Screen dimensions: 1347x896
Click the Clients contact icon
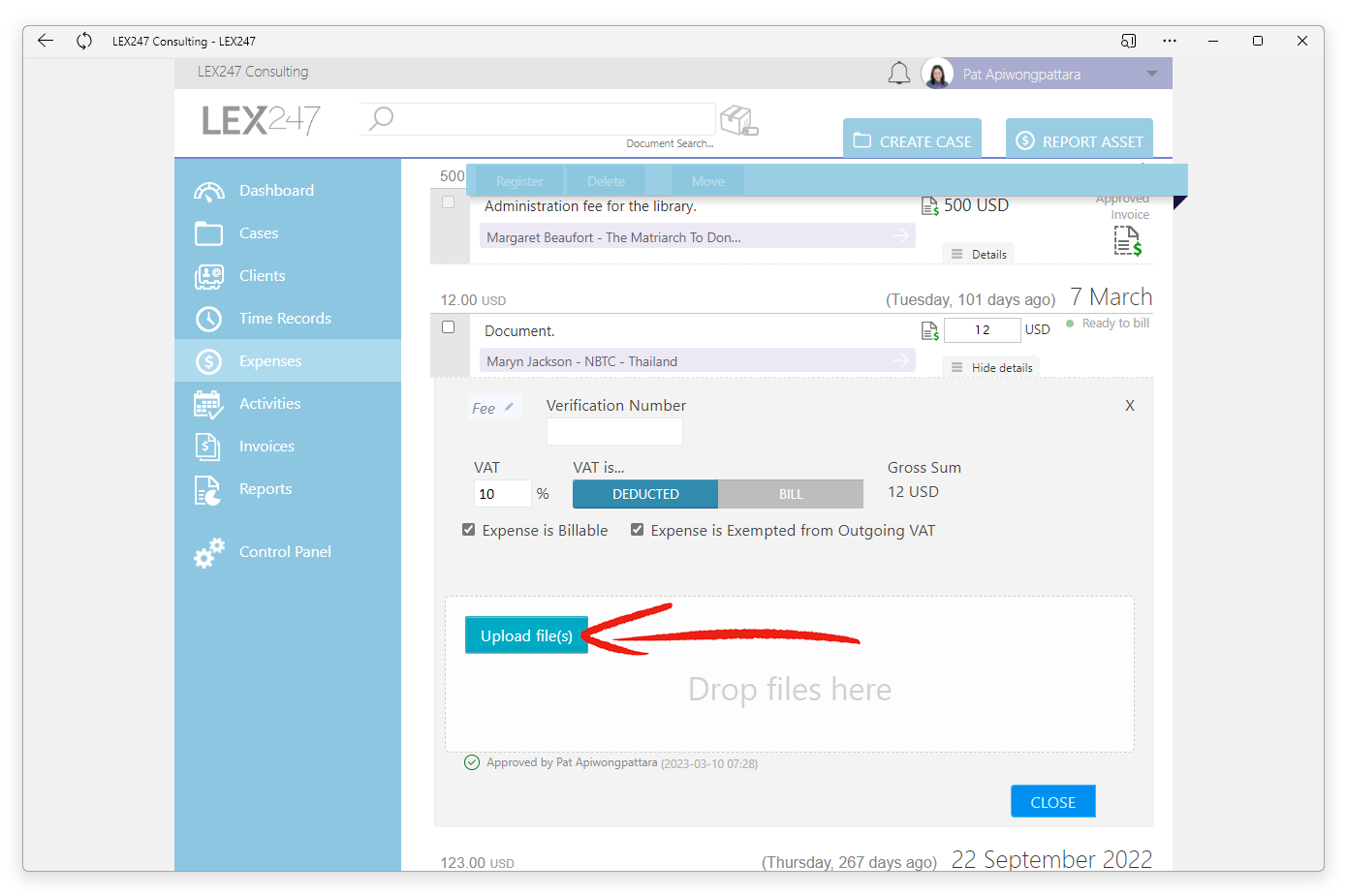[x=208, y=276]
